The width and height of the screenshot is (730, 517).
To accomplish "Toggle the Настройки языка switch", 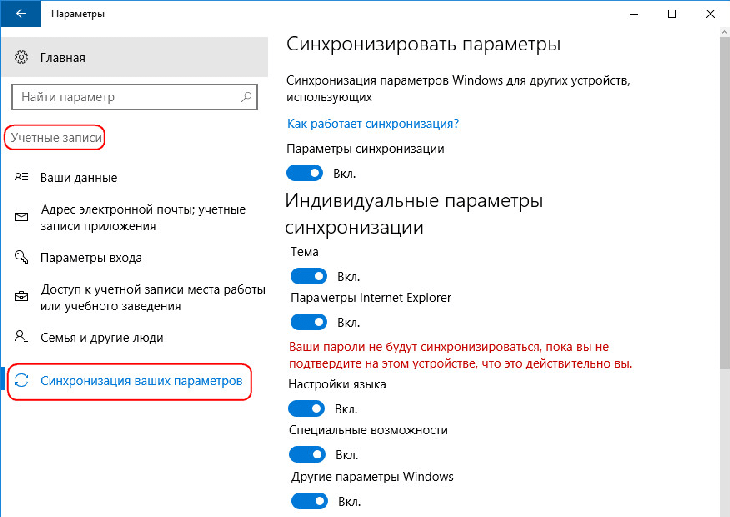I will point(306,408).
